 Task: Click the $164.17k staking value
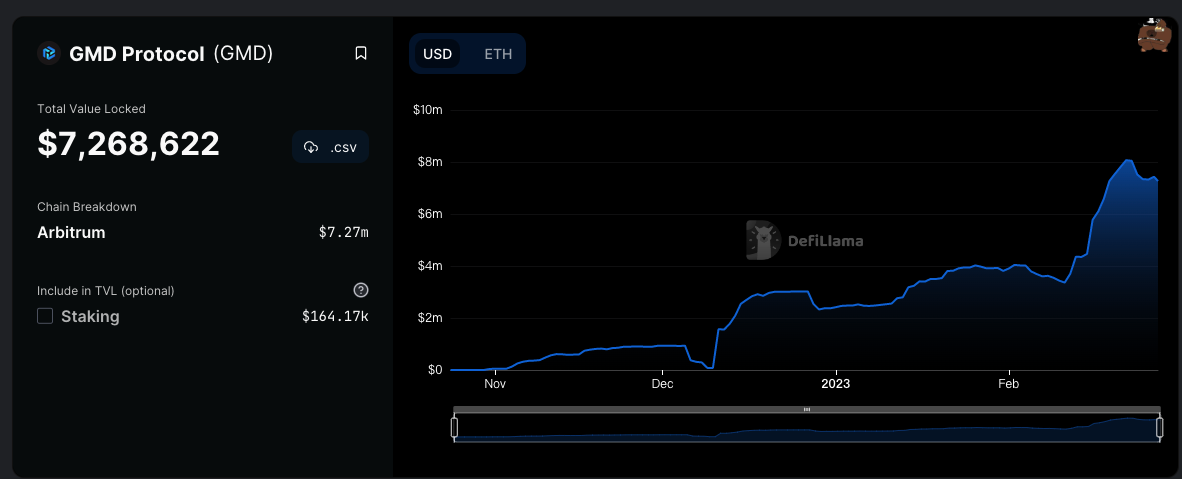pos(335,316)
